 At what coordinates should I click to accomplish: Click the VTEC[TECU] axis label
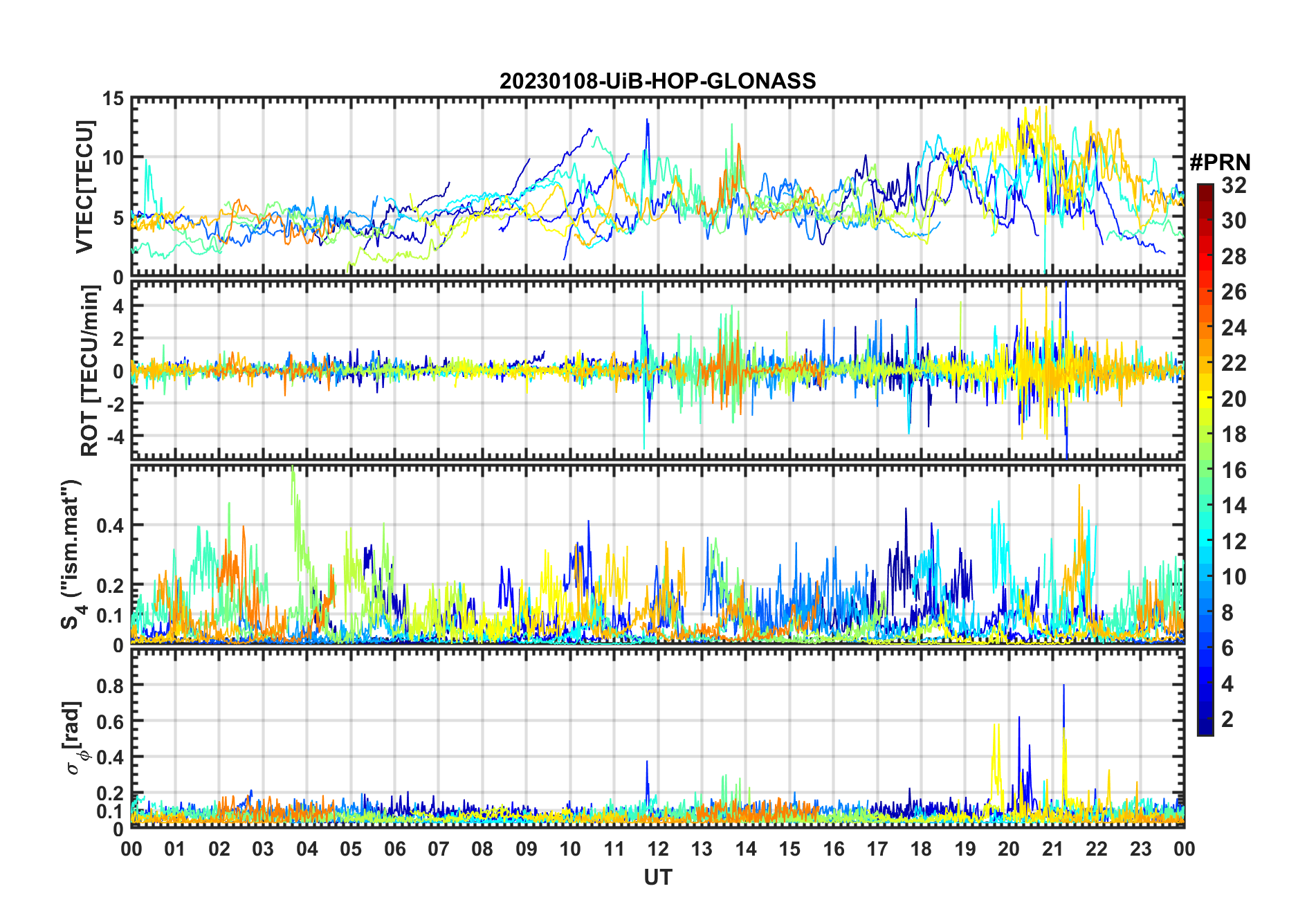[84, 187]
